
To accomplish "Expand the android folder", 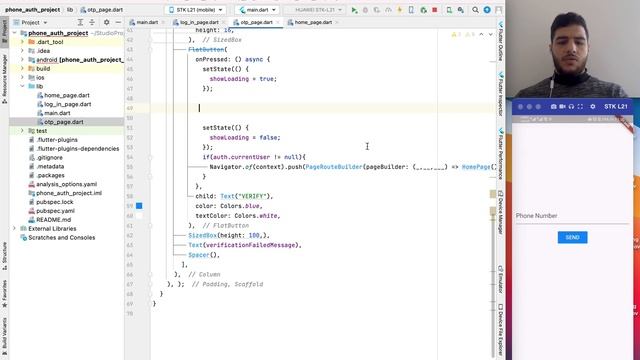I will pos(22,60).
